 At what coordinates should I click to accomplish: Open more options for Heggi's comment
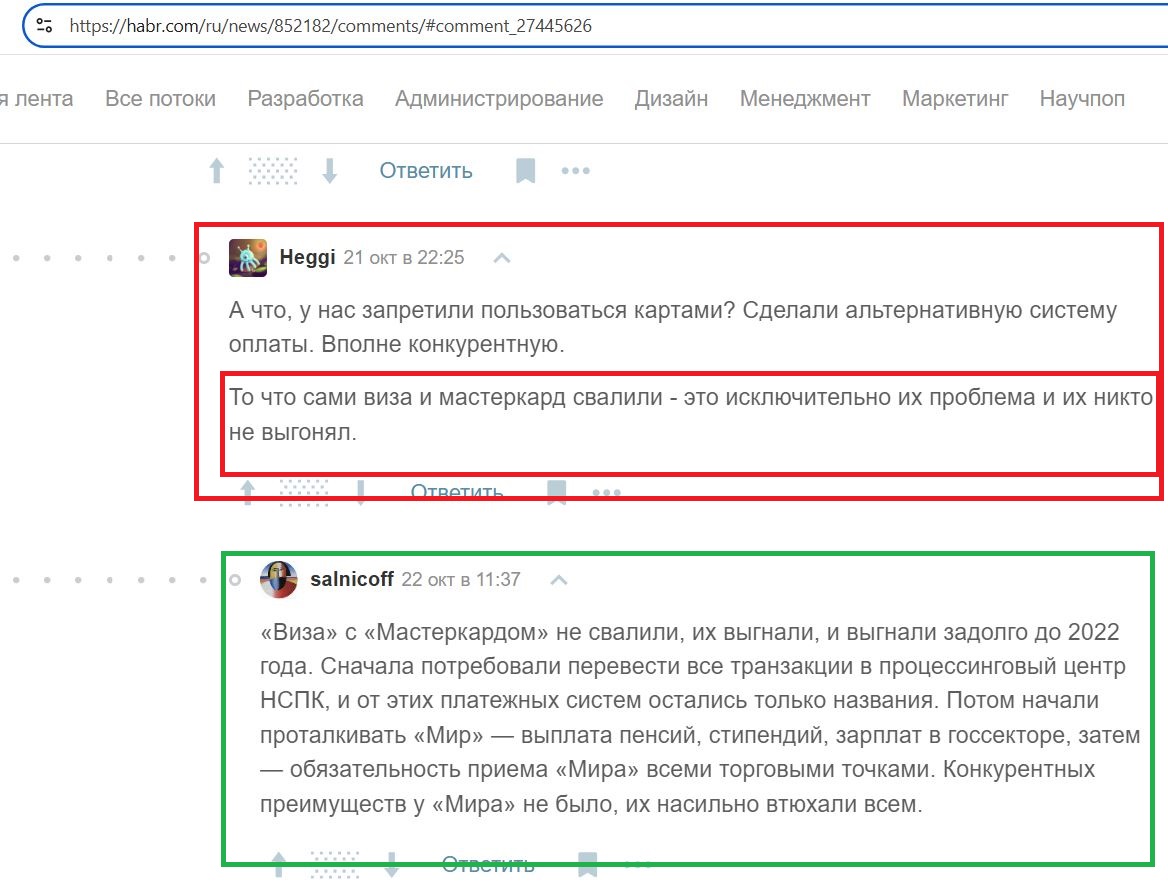click(607, 492)
